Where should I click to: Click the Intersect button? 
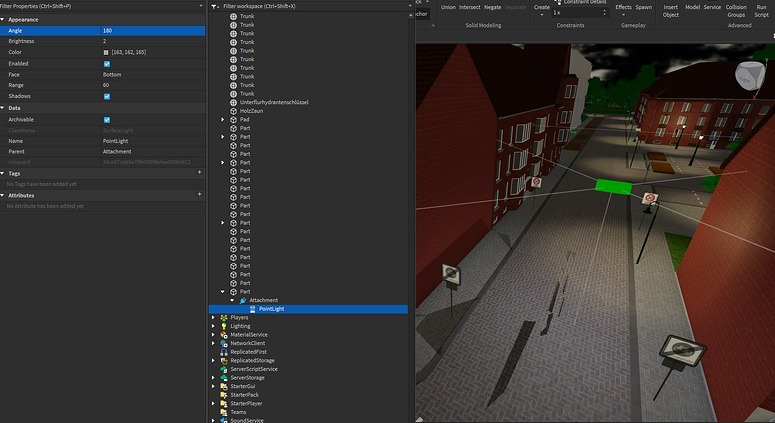click(x=470, y=7)
